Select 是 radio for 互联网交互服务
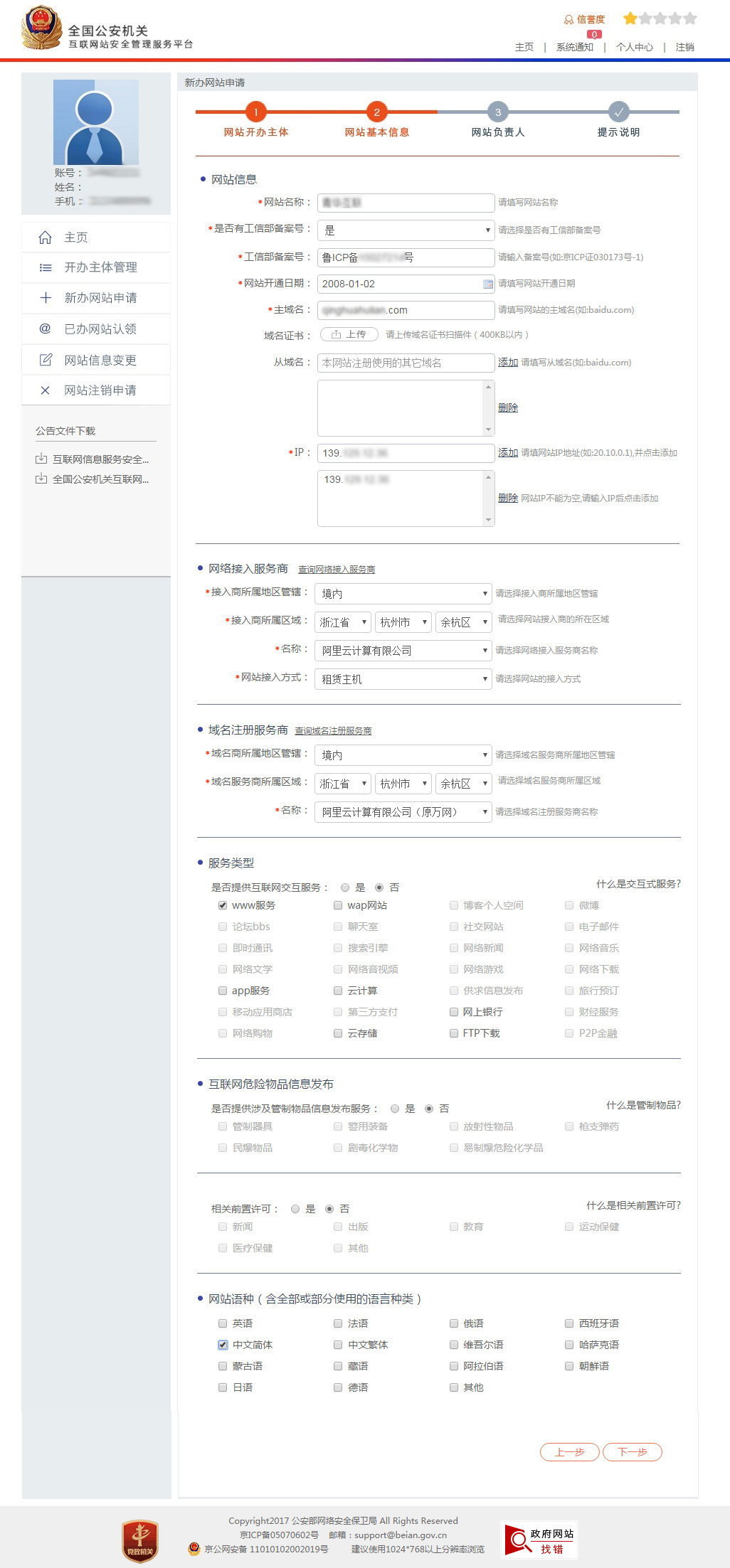This screenshot has width=730, height=1568. [x=345, y=887]
